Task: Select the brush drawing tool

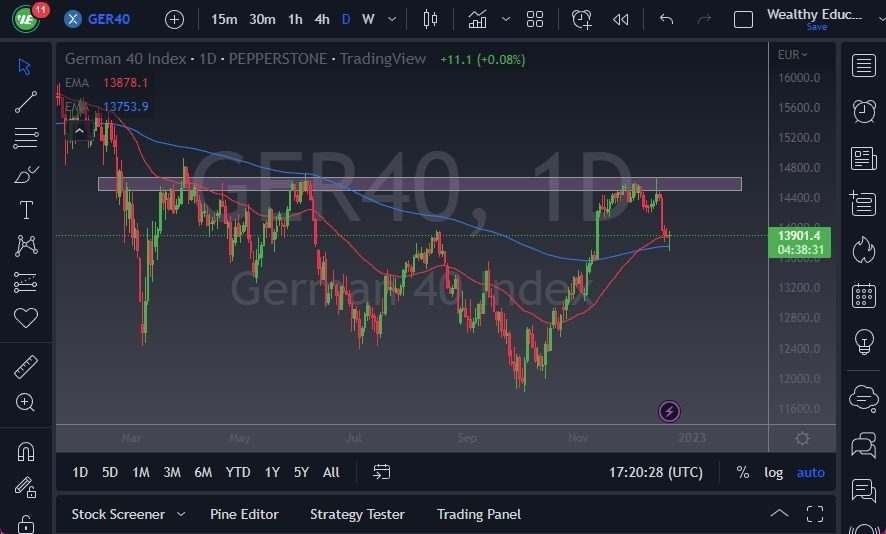Action: [x=25, y=174]
